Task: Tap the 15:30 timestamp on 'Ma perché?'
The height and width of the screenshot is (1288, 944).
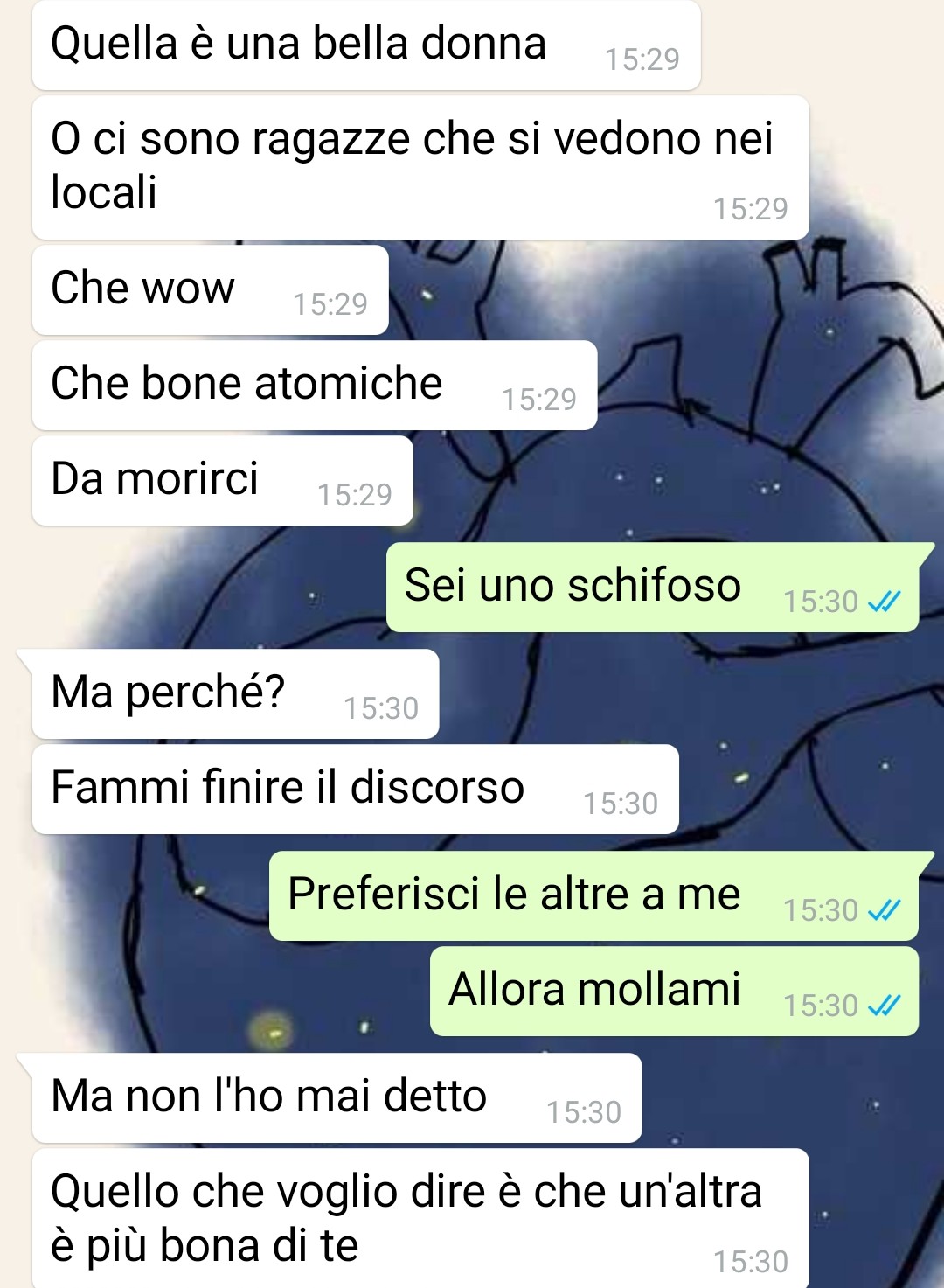Action: [381, 708]
